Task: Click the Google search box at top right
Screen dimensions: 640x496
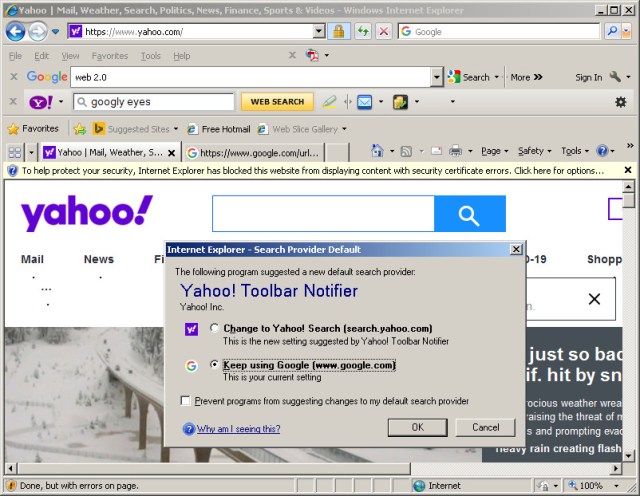Action: [x=499, y=31]
